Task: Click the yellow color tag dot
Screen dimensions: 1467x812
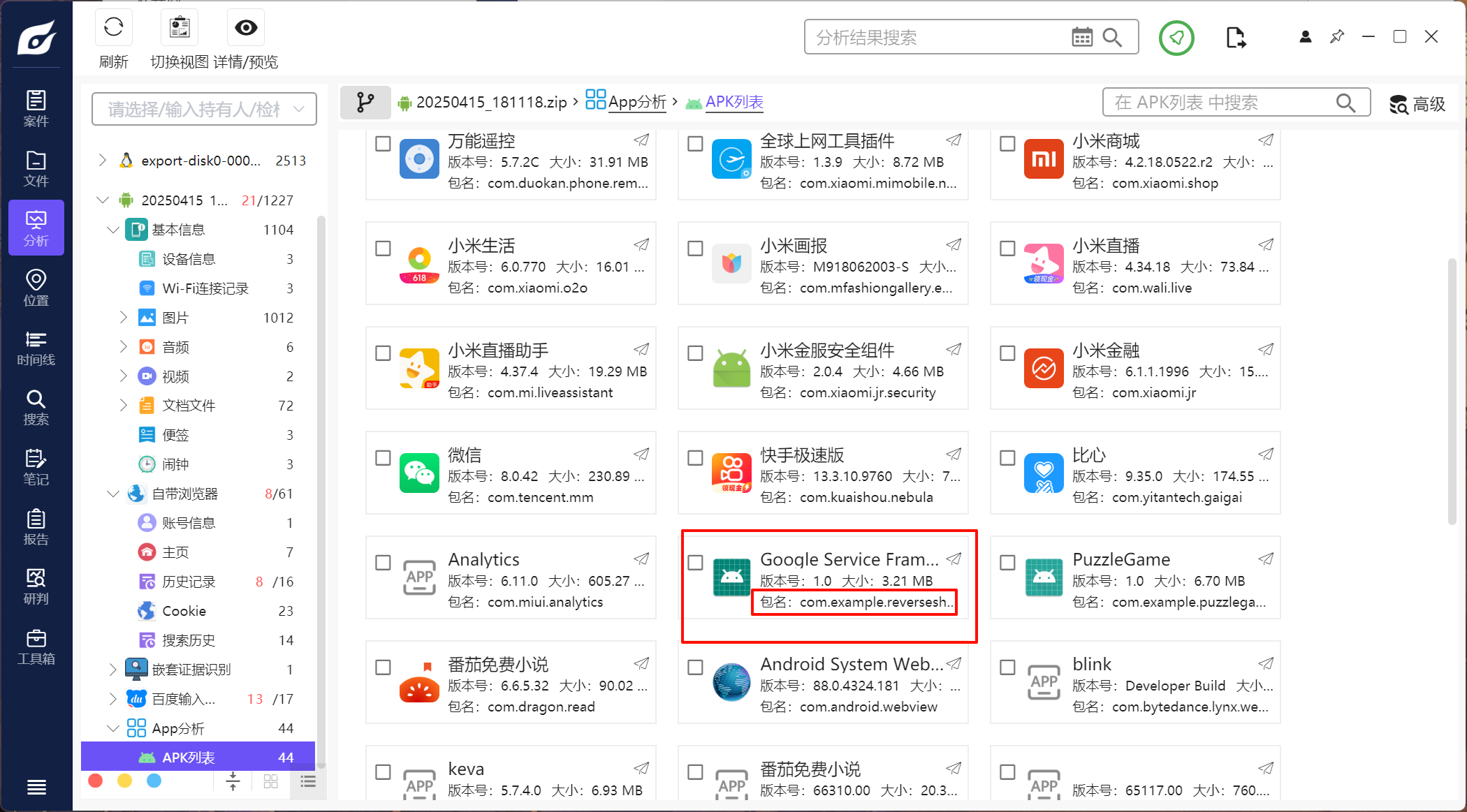Action: point(124,781)
